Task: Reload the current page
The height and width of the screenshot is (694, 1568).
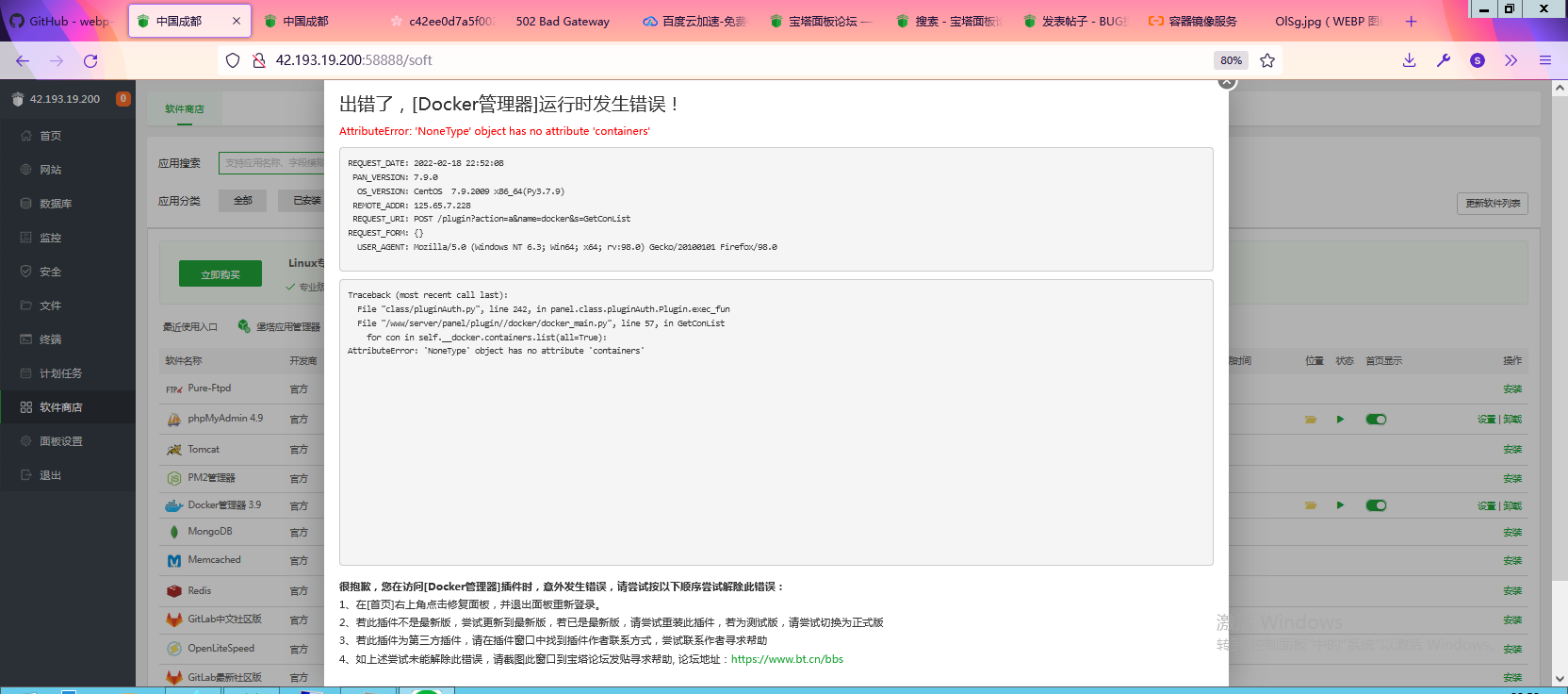Action: point(90,60)
